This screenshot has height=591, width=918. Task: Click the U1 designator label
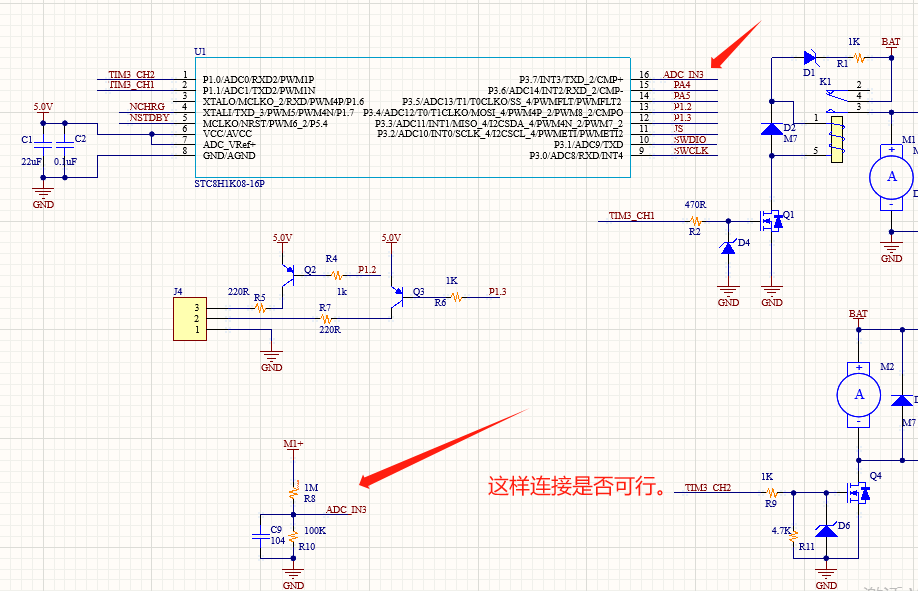tap(200, 52)
